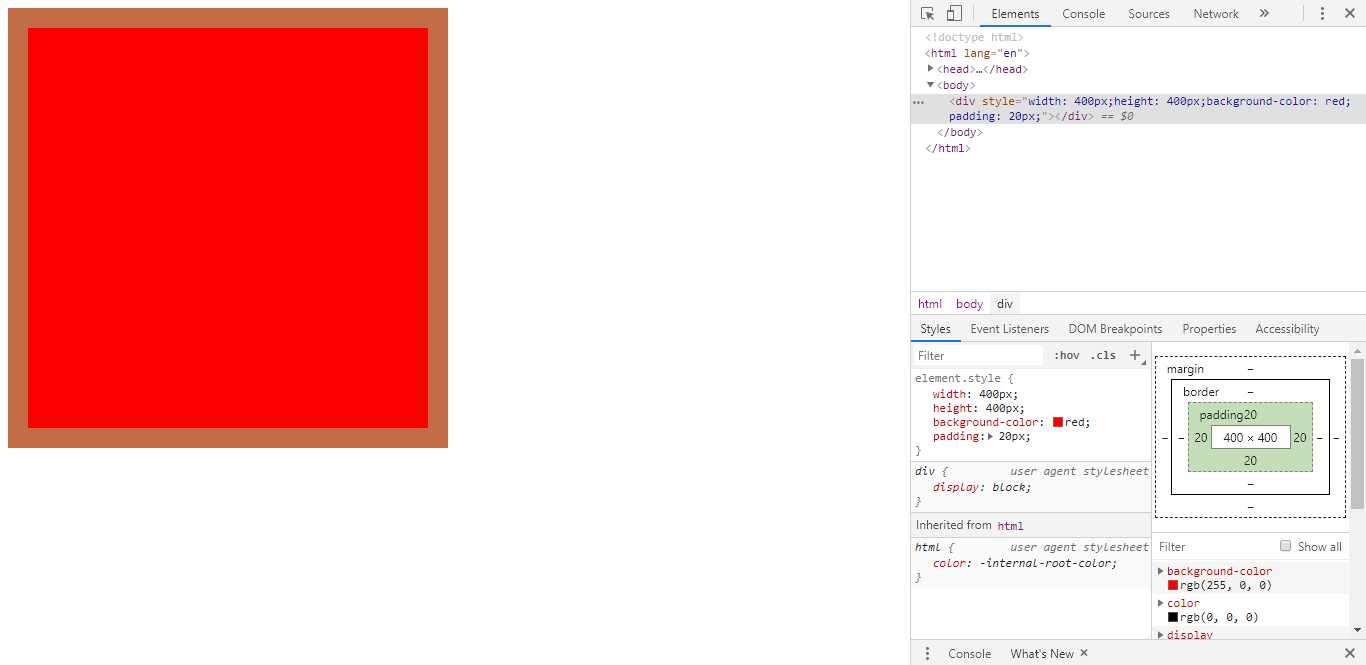Image resolution: width=1366 pixels, height=665 pixels.
Task: Click body in the breadcrumb bar
Action: (x=969, y=304)
